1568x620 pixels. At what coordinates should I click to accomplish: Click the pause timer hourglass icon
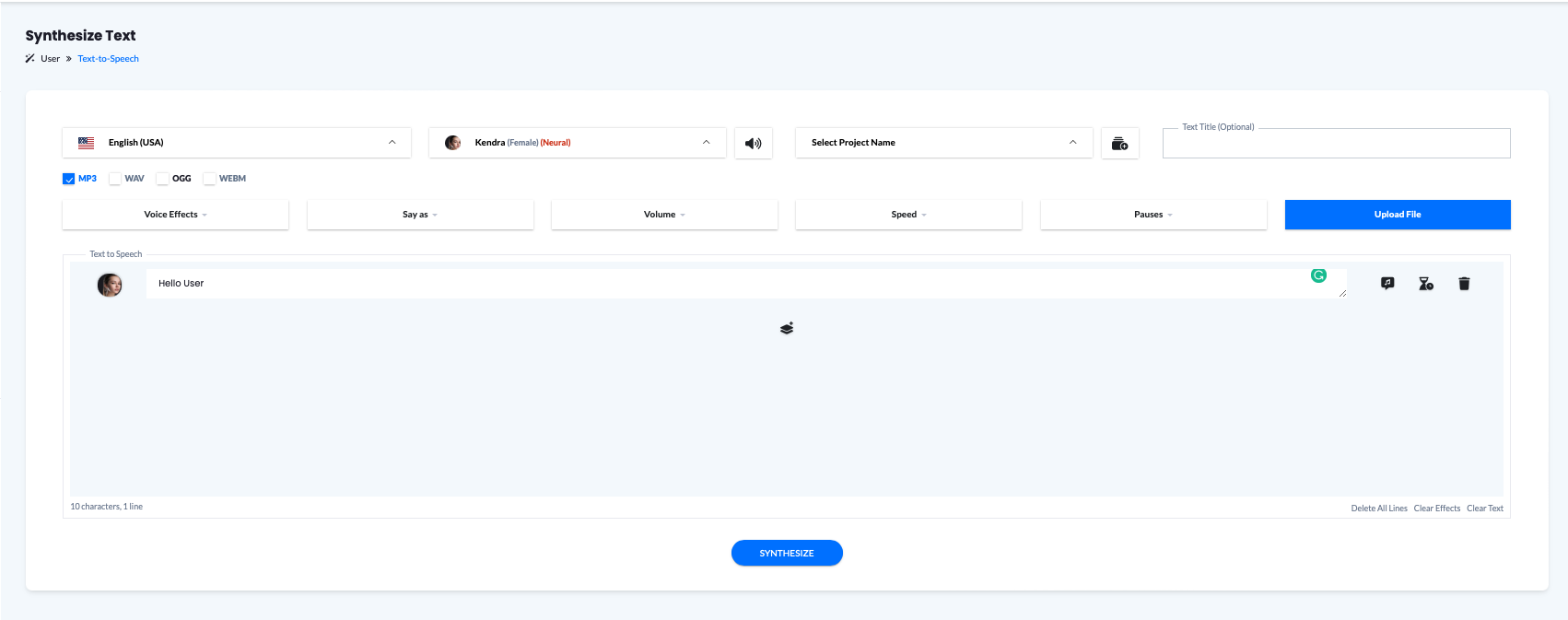click(1425, 284)
